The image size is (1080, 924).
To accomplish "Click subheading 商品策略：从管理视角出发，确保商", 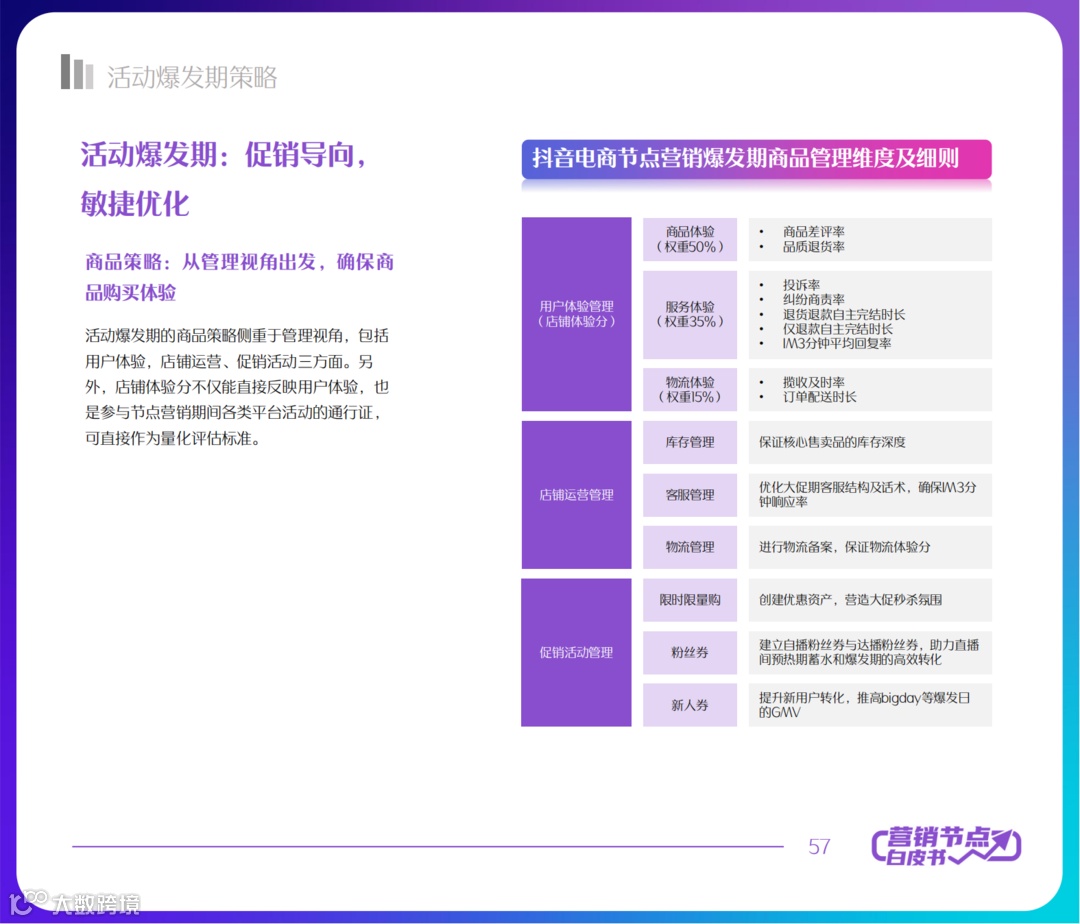I will [239, 262].
